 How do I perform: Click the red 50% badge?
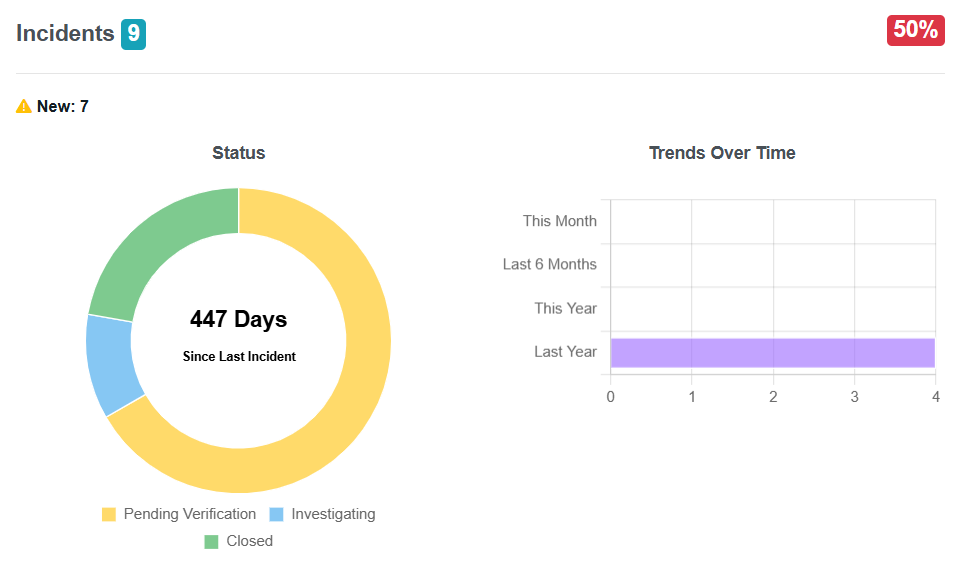pos(915,31)
